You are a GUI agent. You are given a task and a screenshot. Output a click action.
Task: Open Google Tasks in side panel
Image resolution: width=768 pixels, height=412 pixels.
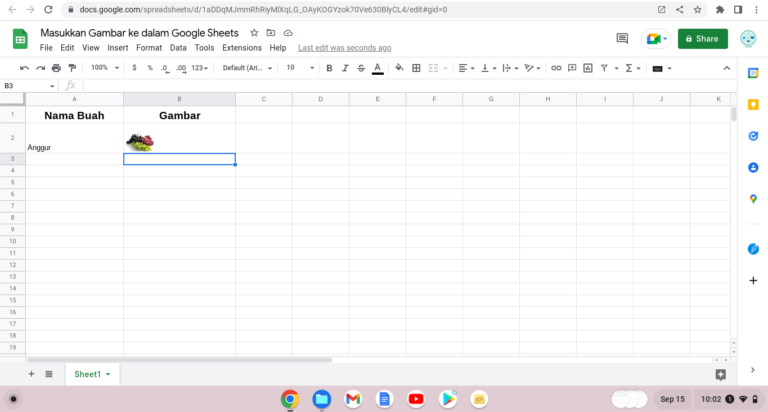753,136
